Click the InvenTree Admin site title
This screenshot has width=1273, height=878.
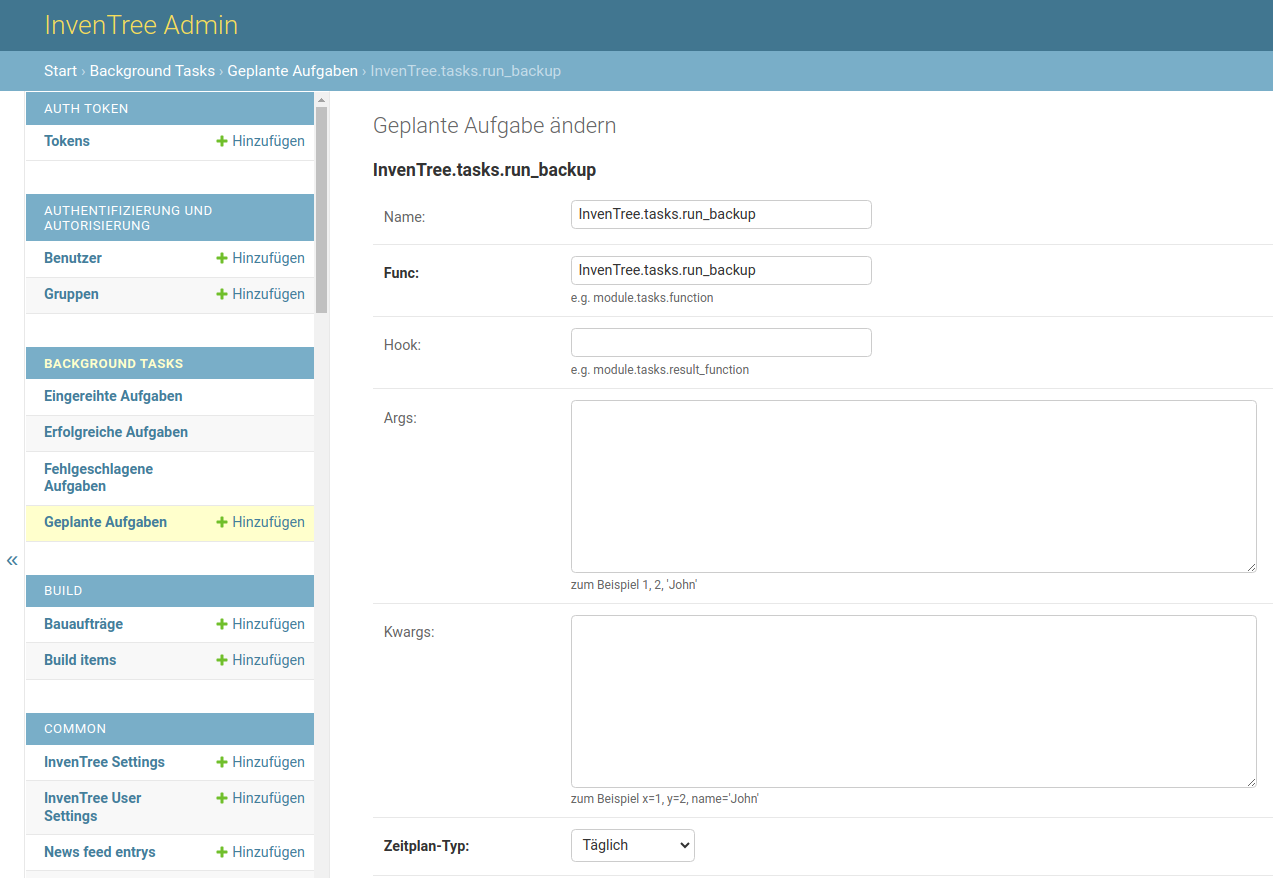141,25
